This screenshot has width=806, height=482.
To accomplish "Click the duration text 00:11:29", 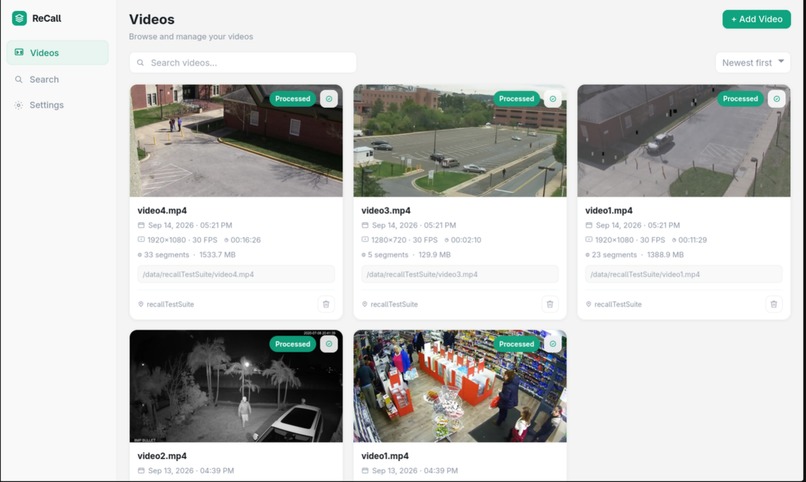I will click(692, 240).
